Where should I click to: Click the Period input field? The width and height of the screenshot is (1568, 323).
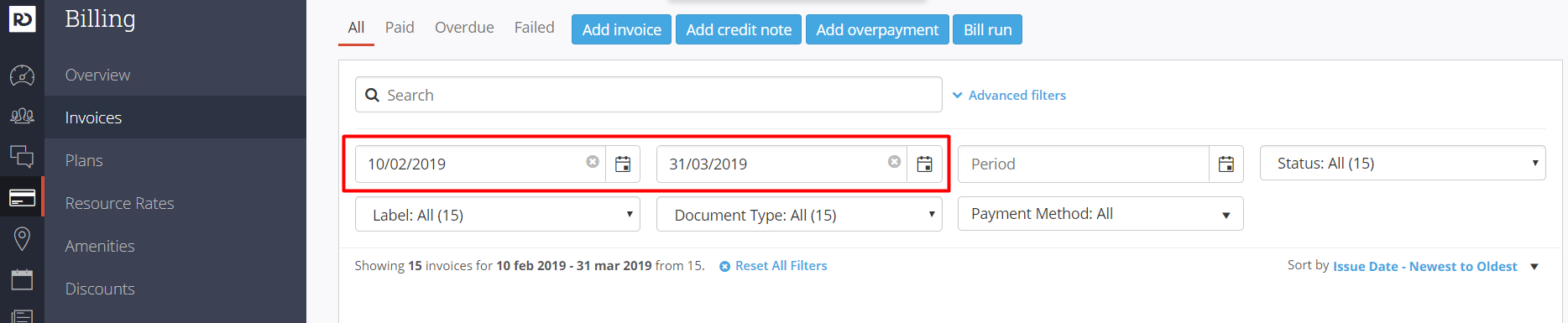click(x=1084, y=164)
